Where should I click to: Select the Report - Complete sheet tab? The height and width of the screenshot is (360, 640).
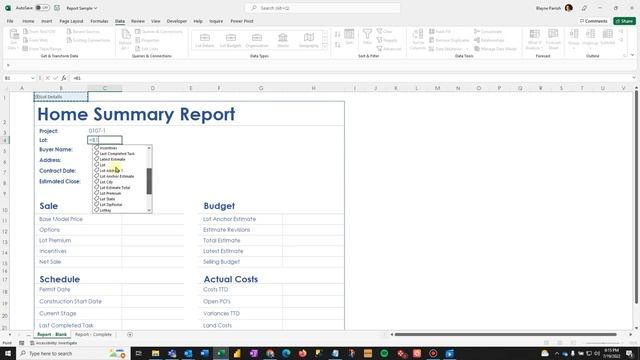(93, 334)
